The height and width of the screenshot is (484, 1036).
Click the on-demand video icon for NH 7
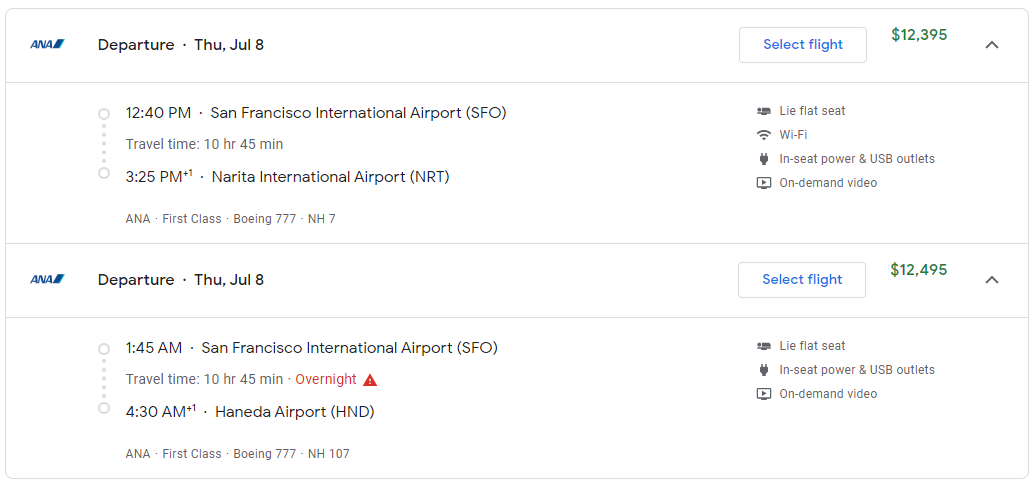[764, 183]
